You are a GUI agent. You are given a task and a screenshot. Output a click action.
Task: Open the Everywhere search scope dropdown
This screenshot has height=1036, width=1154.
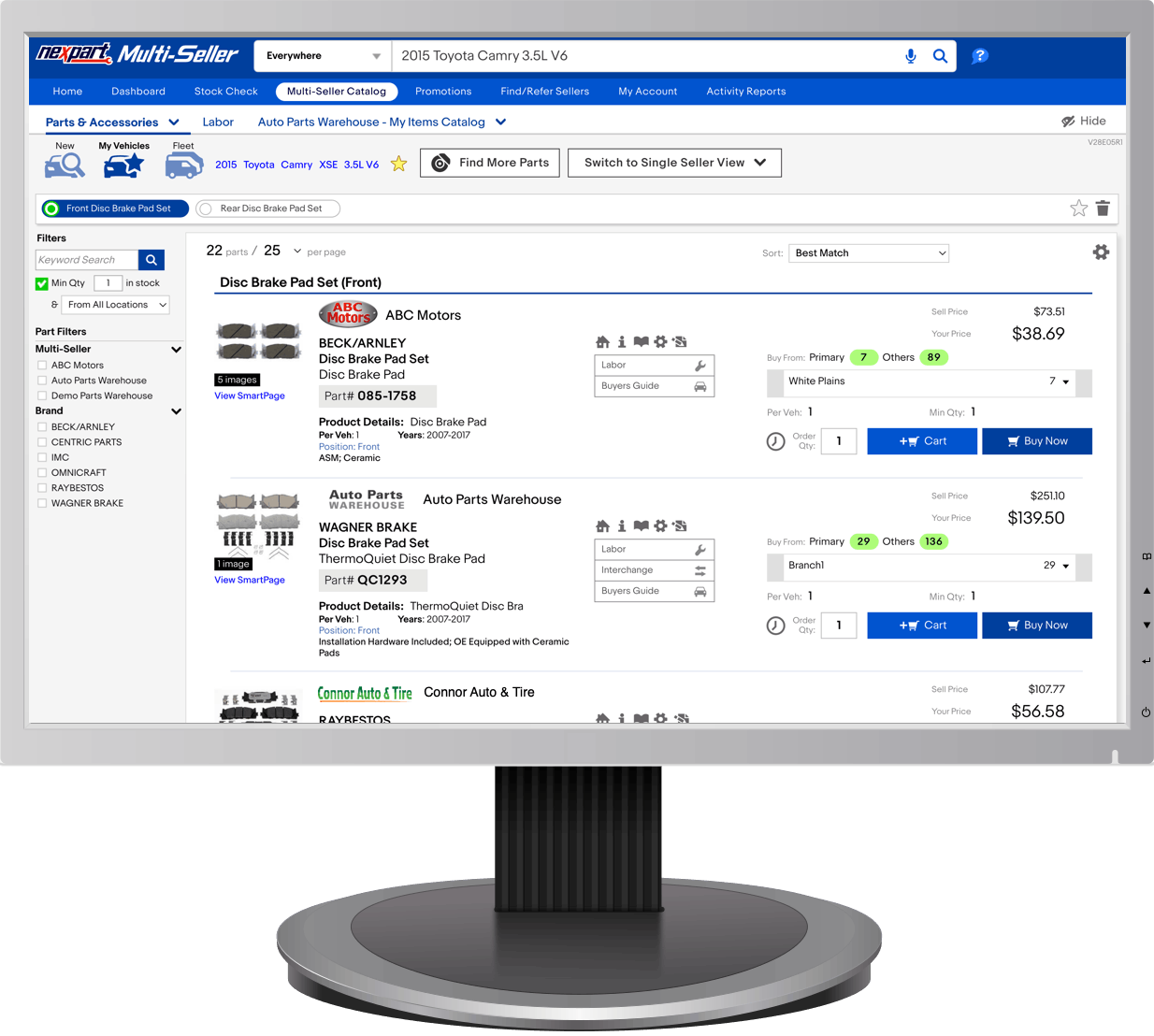323,56
